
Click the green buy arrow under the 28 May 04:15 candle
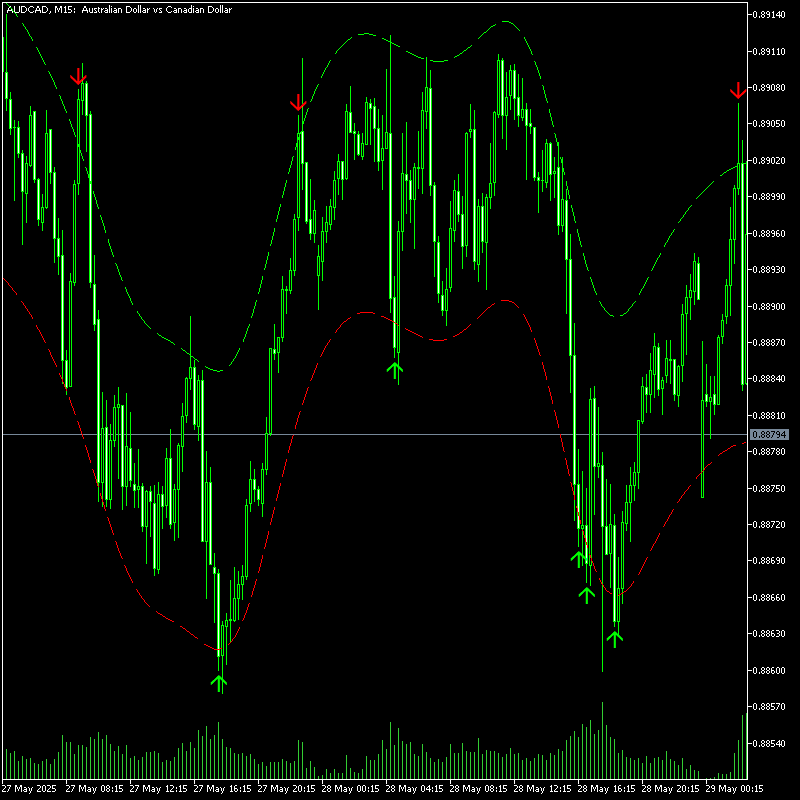394,370
